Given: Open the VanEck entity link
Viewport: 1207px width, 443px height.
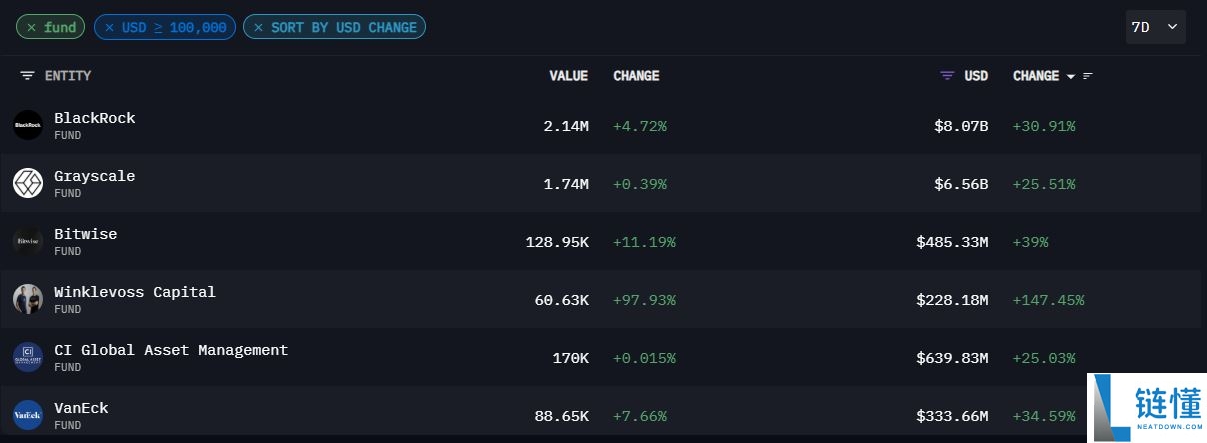Looking at the screenshot, I should (81, 408).
